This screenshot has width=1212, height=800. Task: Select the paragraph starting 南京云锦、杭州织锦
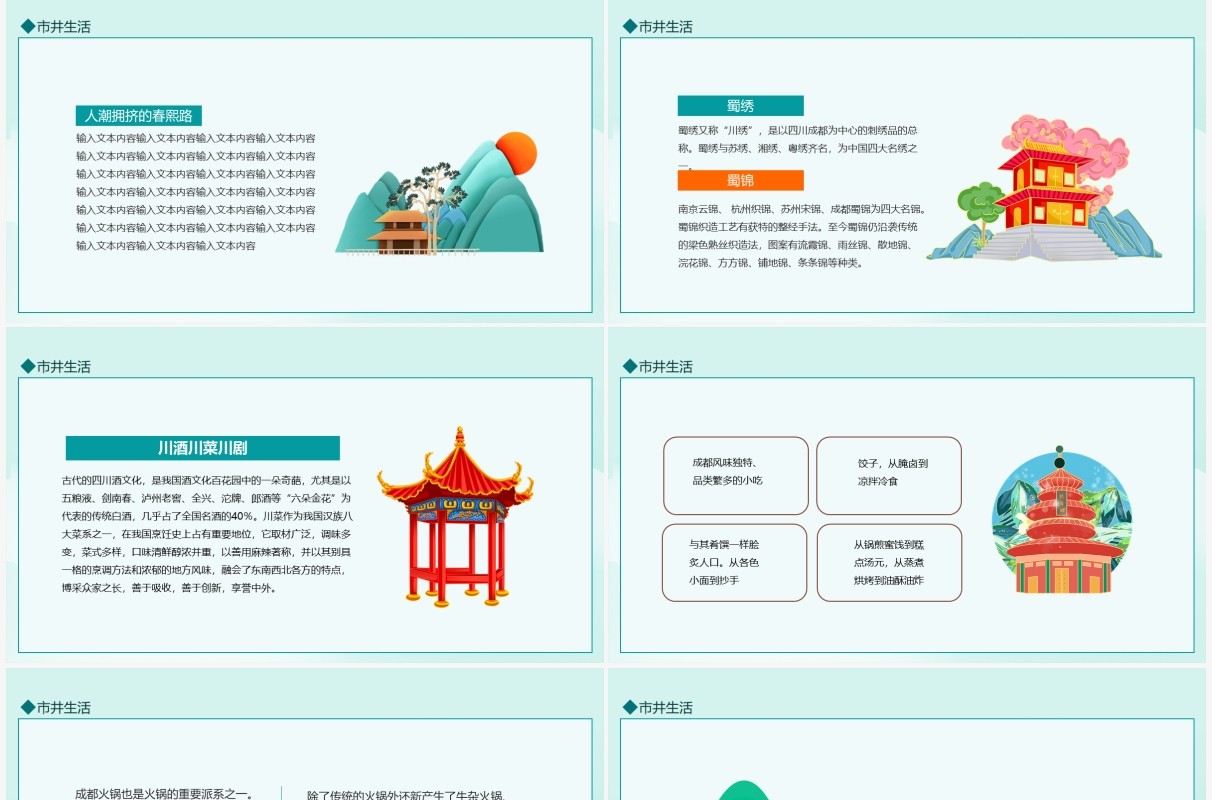pos(802,236)
